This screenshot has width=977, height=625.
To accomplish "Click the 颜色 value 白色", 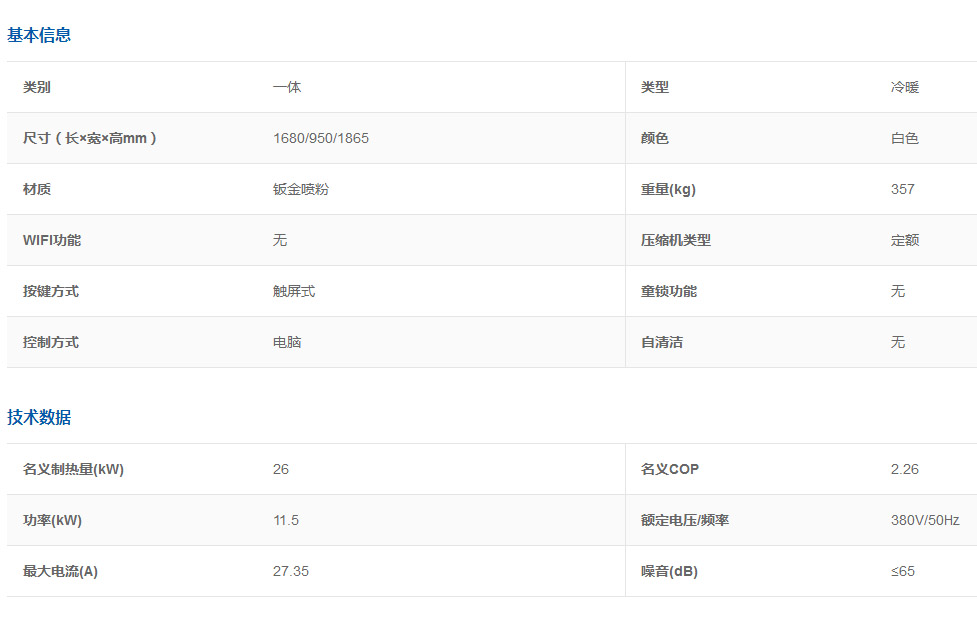I will click(904, 138).
